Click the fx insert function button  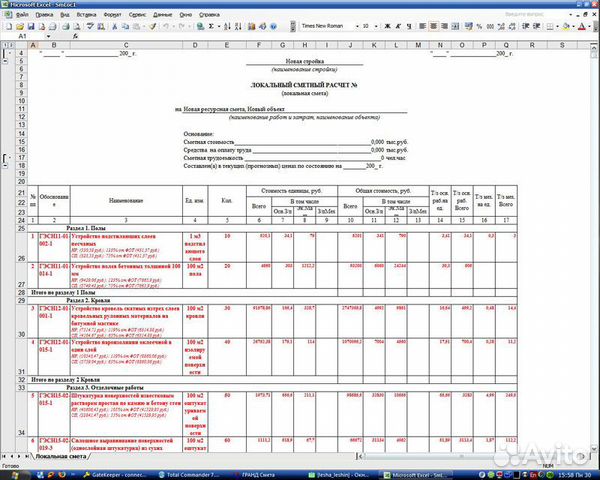[x=75, y=36]
